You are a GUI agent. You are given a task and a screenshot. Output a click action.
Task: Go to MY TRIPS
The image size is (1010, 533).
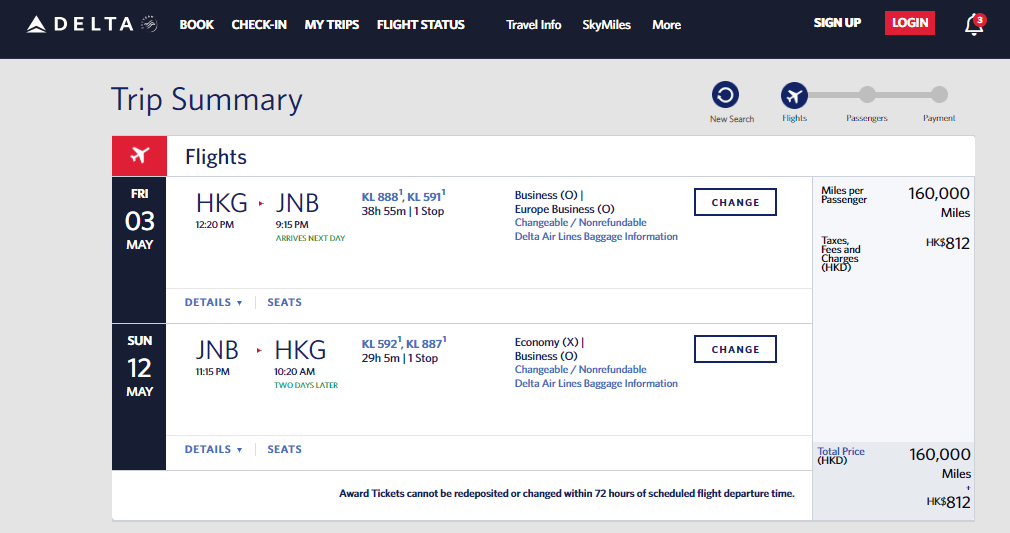coord(332,24)
